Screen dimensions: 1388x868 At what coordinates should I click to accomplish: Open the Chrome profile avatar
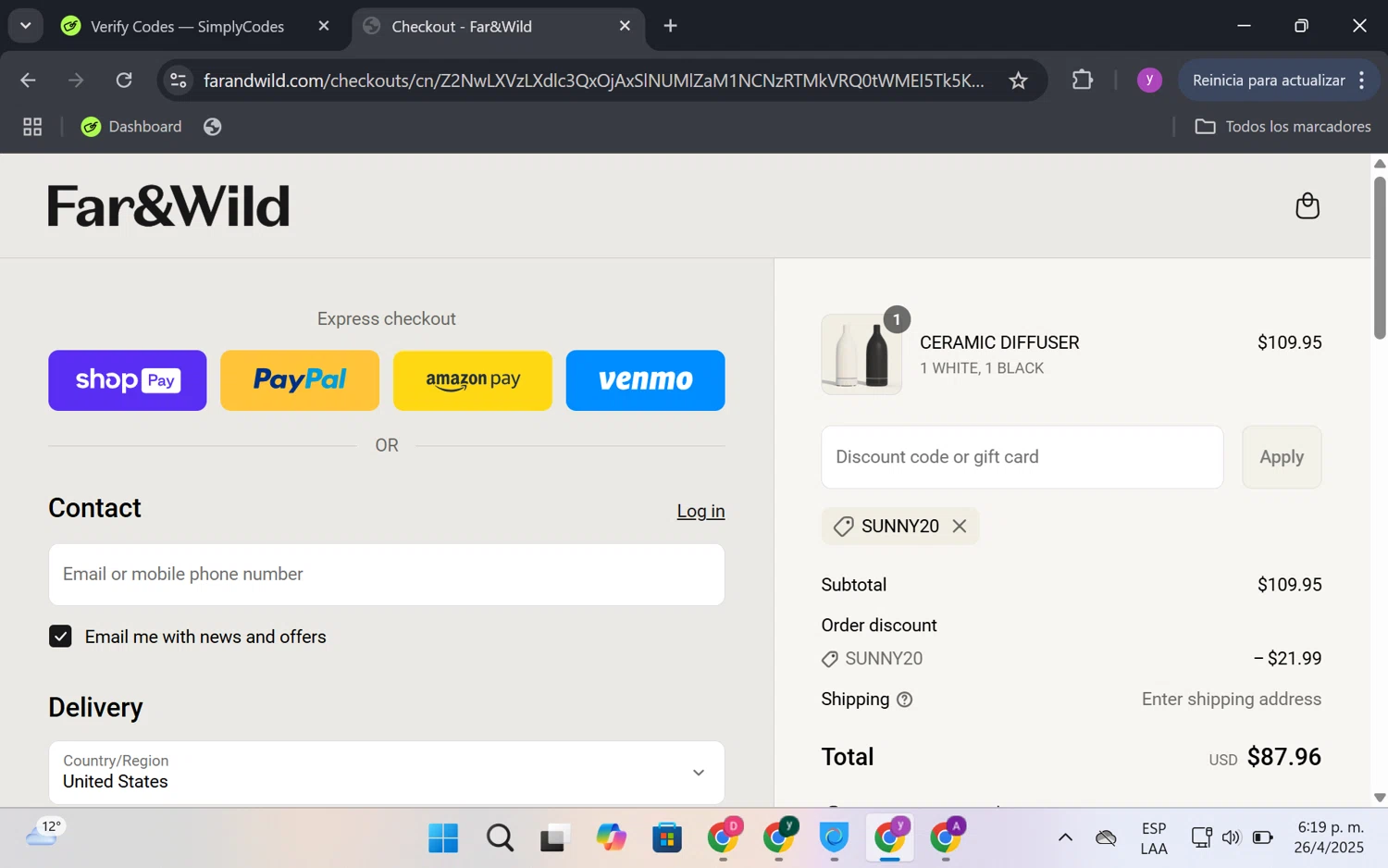pos(1149,81)
